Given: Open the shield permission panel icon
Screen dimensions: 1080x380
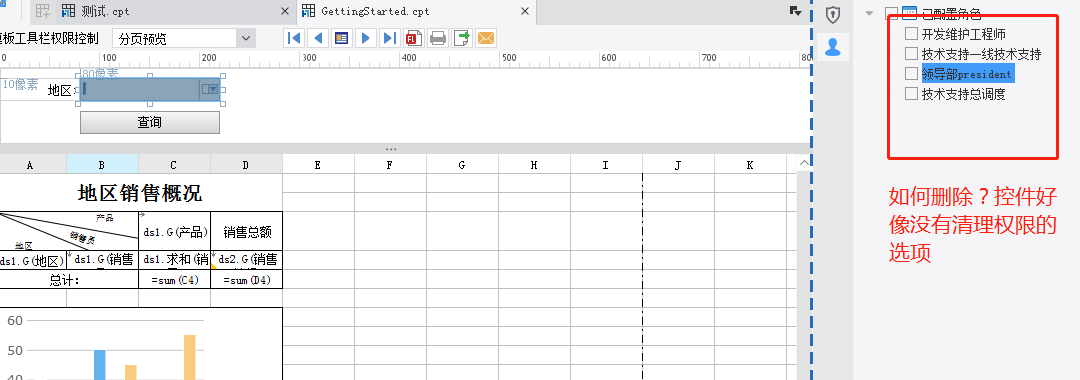Looking at the screenshot, I should click(x=833, y=14).
